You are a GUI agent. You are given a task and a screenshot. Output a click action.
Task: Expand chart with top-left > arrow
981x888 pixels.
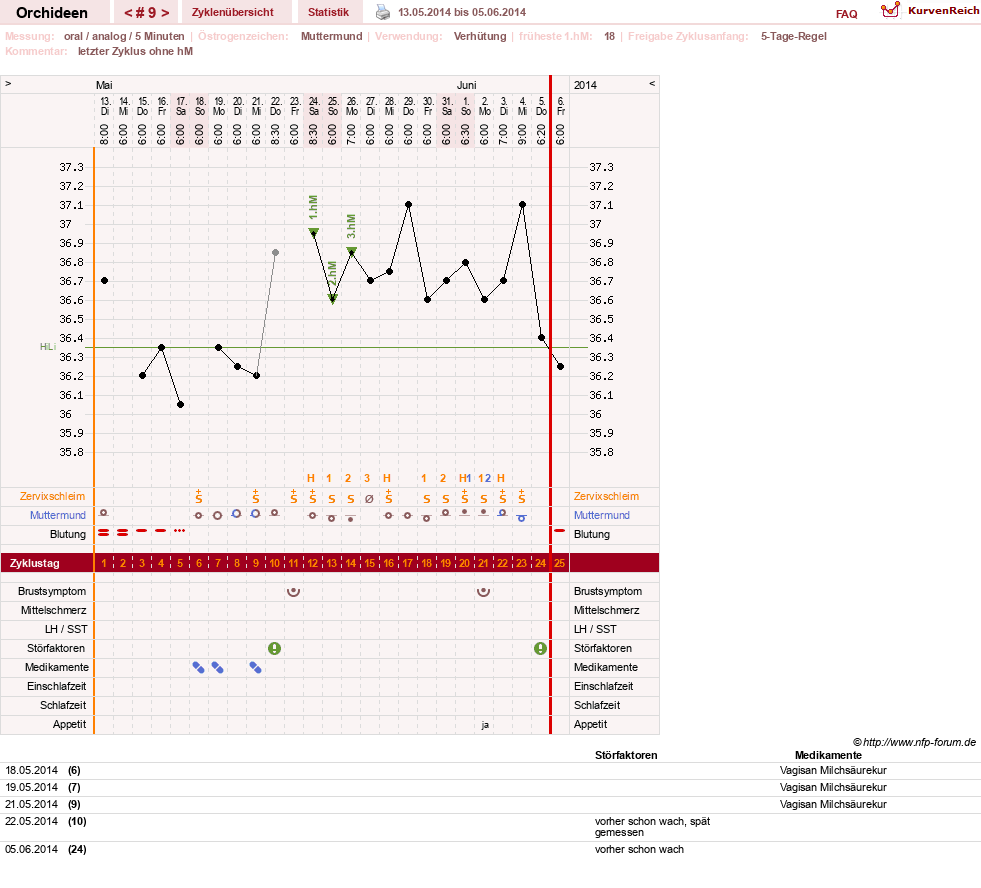8,83
